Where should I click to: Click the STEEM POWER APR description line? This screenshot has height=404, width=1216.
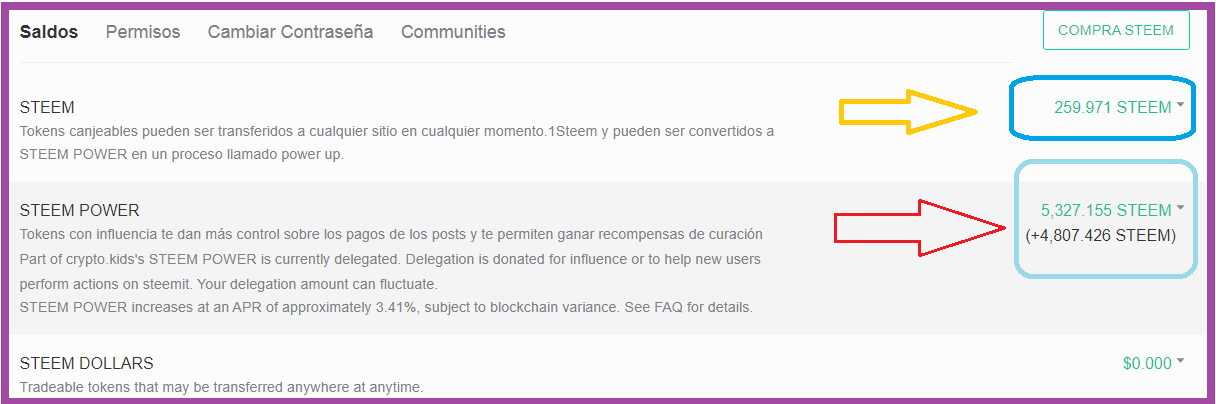(386, 307)
